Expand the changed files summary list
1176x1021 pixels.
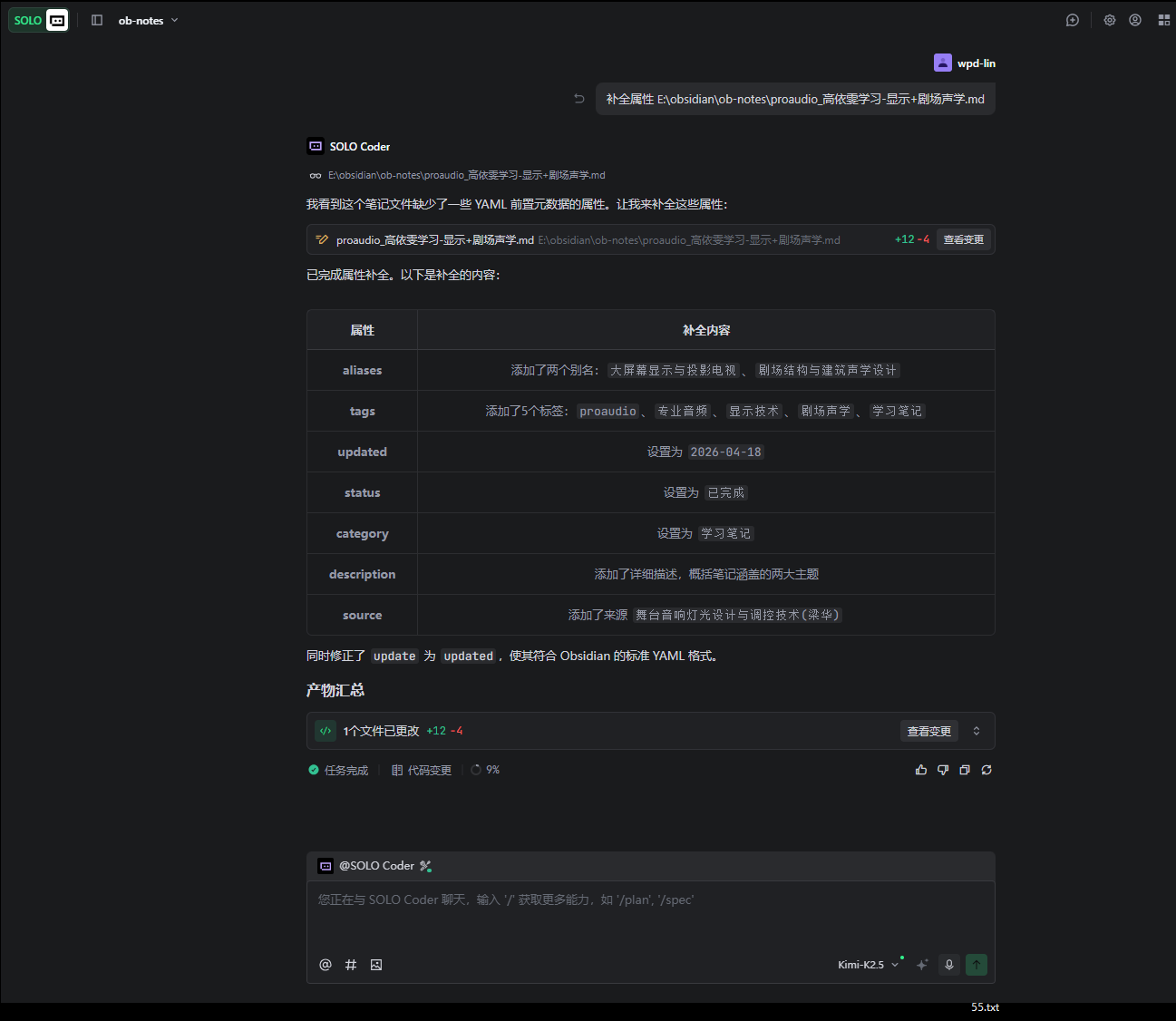[977, 731]
